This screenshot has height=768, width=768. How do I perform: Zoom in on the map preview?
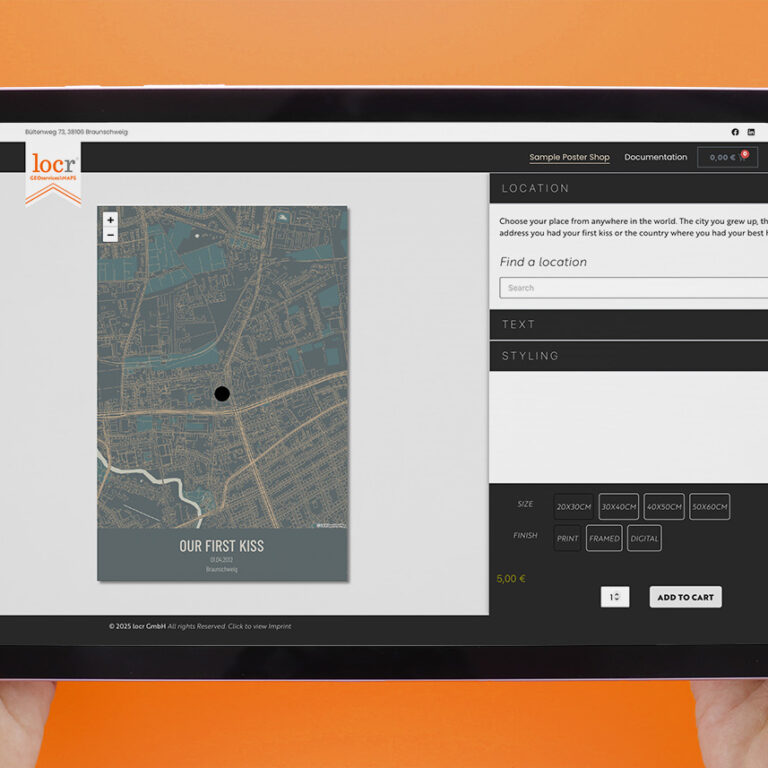[110, 220]
